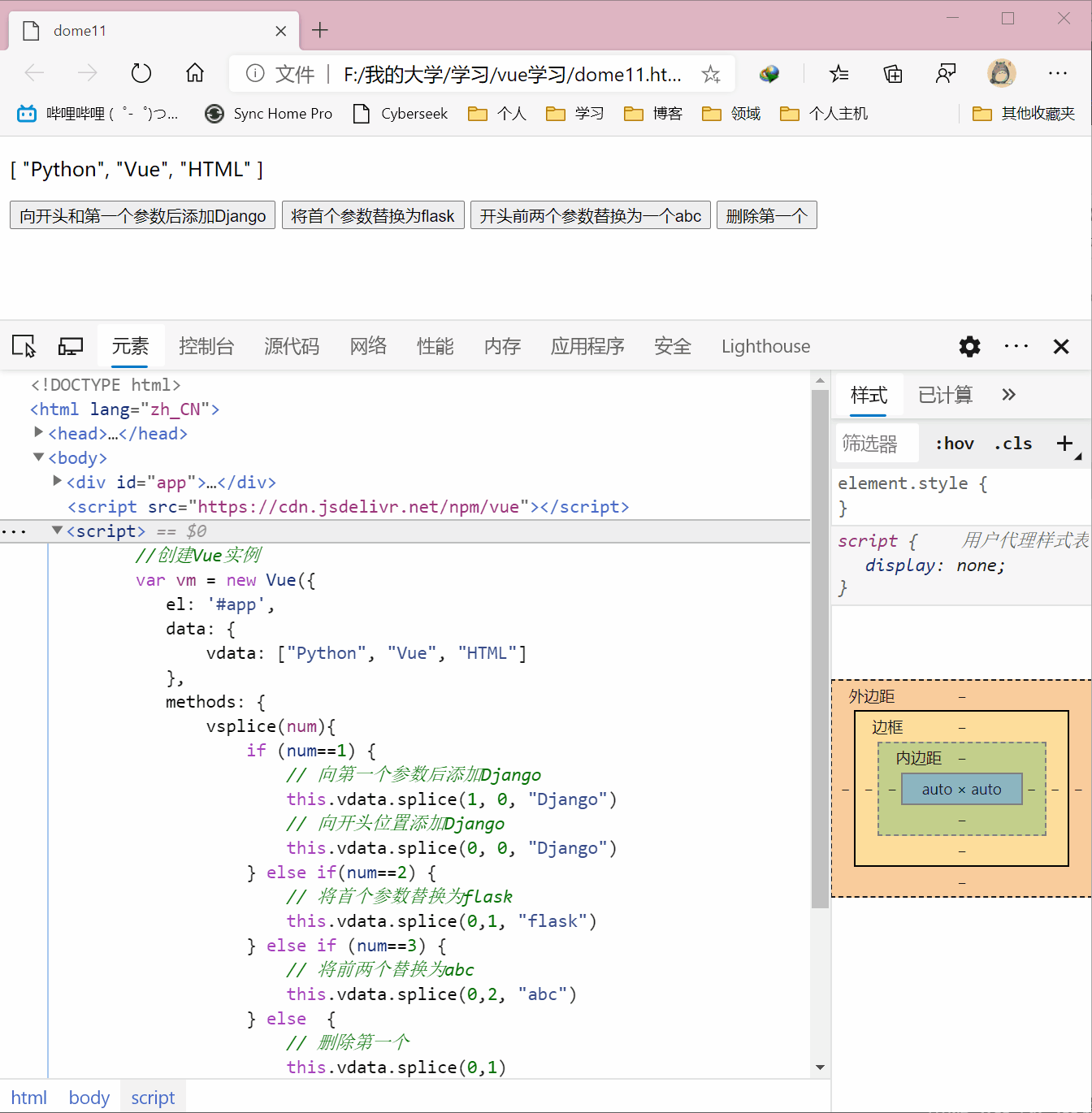1092x1113 pixels.
Task: Open browser Settings and more menu
Action: coord(1058,74)
